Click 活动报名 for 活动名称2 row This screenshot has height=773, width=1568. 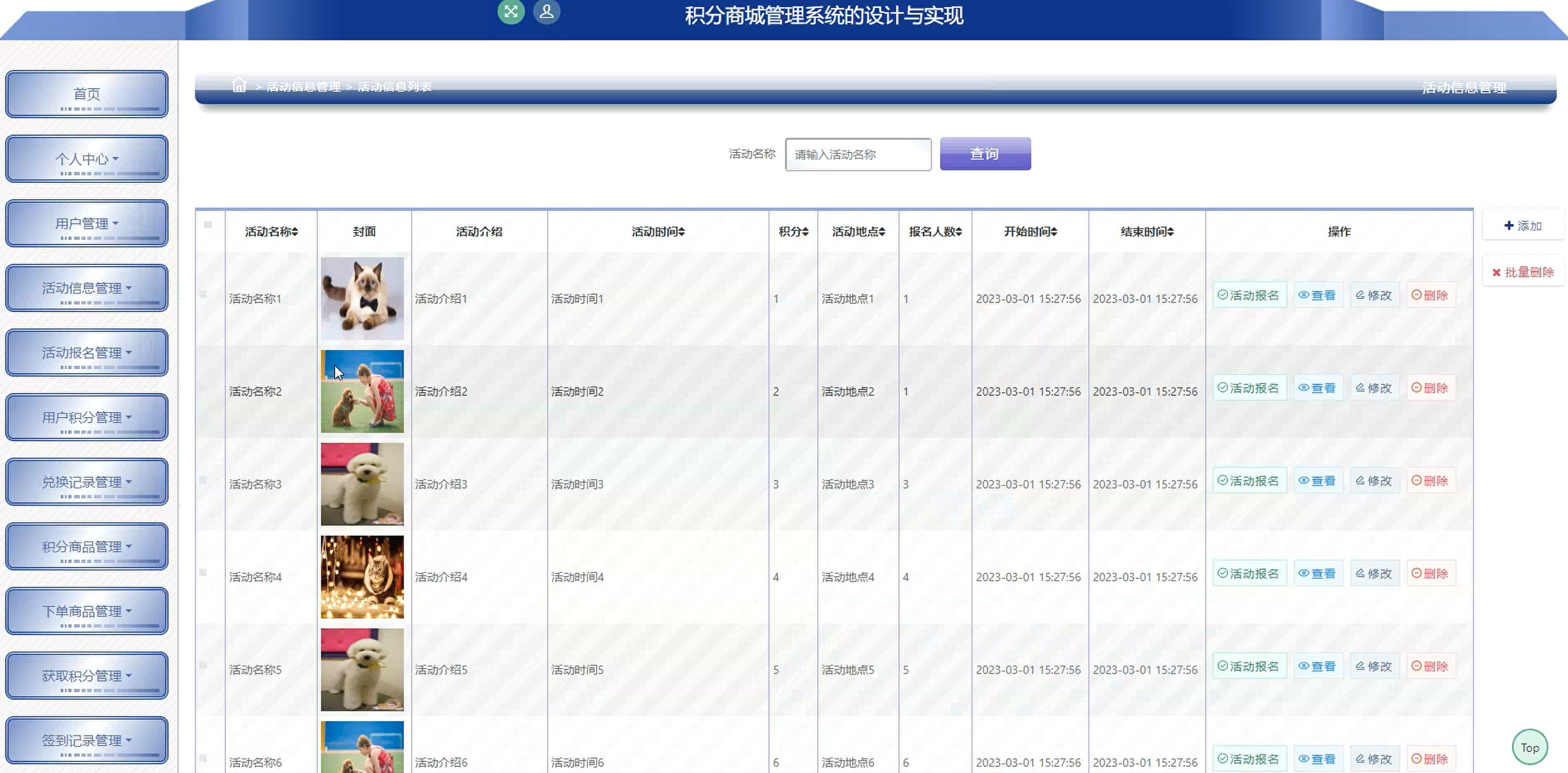coord(1249,388)
